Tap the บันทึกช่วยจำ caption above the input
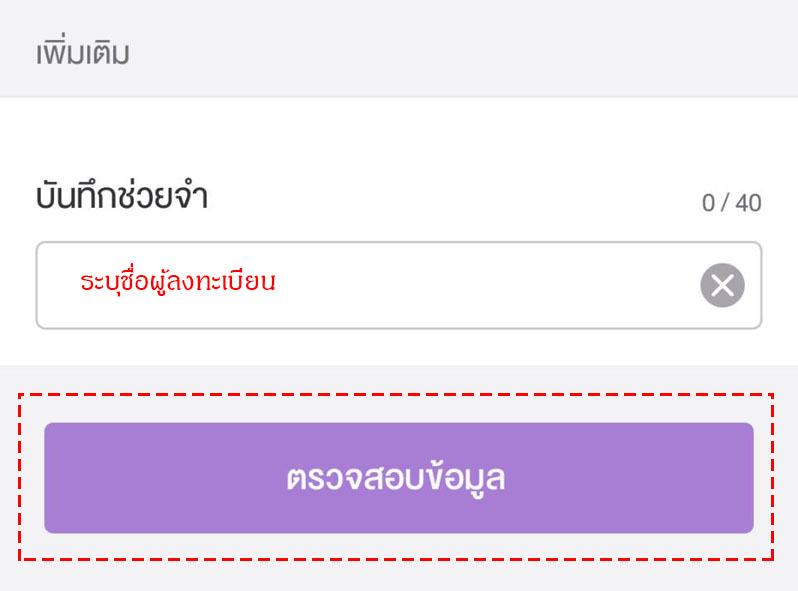Viewport: 798px width, 591px height. (x=121, y=198)
